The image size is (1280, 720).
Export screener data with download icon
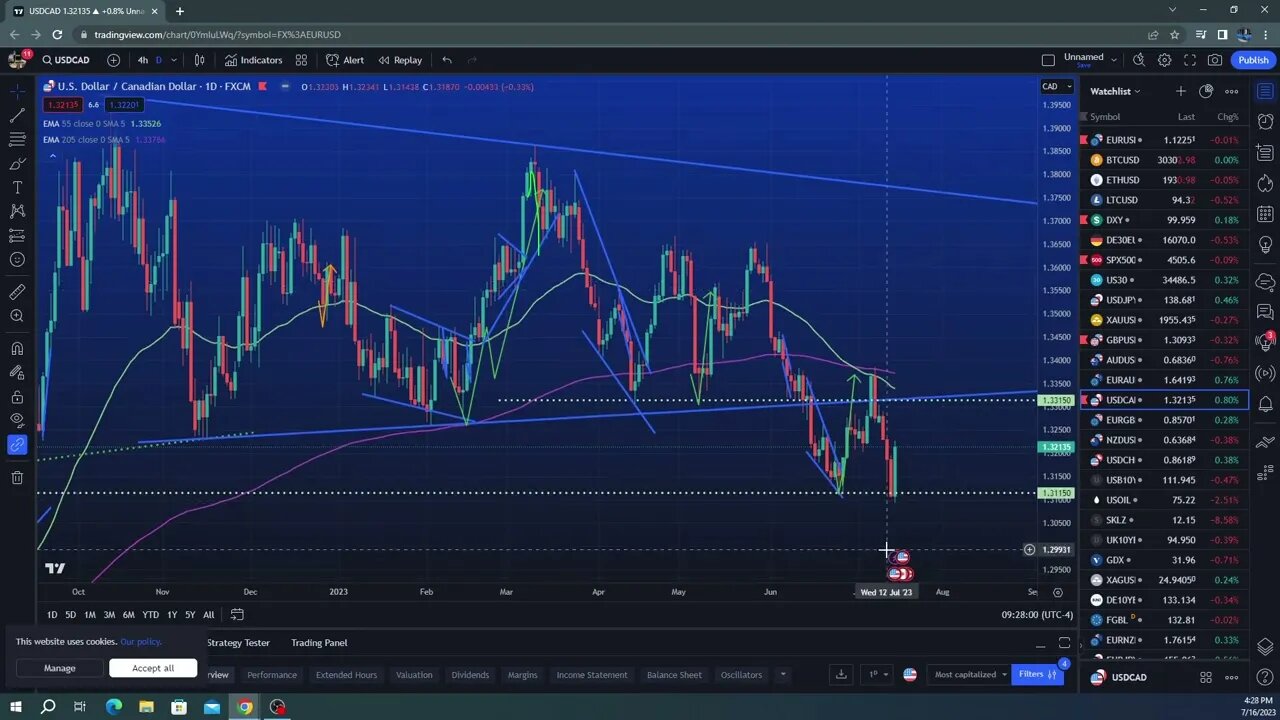click(x=842, y=675)
